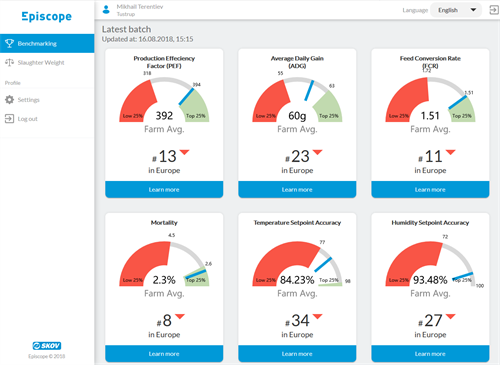This screenshot has width=500, height=365.
Task: Click the #11 in Europe ranking
Action: coord(430,156)
